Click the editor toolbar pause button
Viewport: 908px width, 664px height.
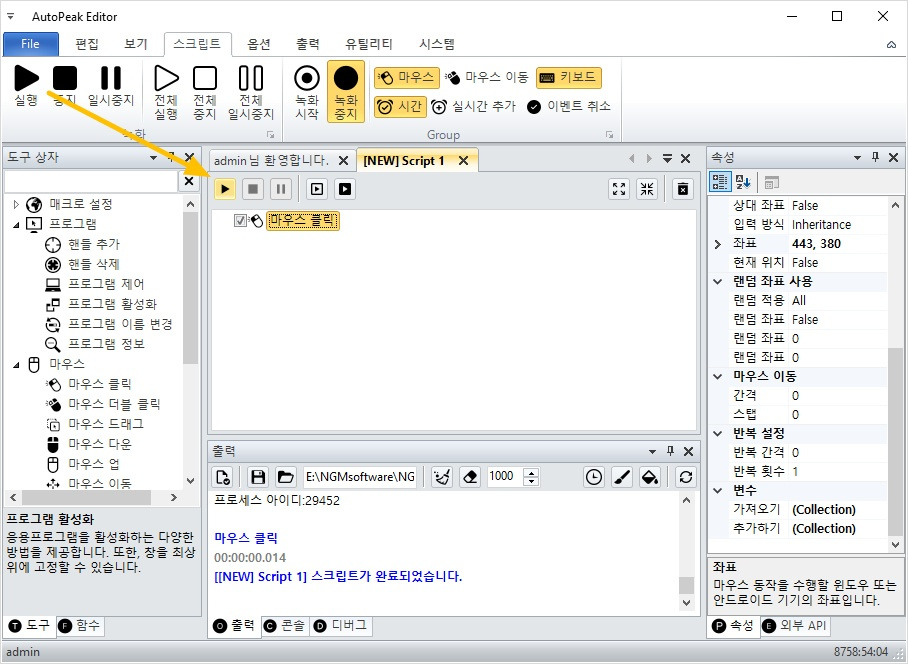pos(281,189)
